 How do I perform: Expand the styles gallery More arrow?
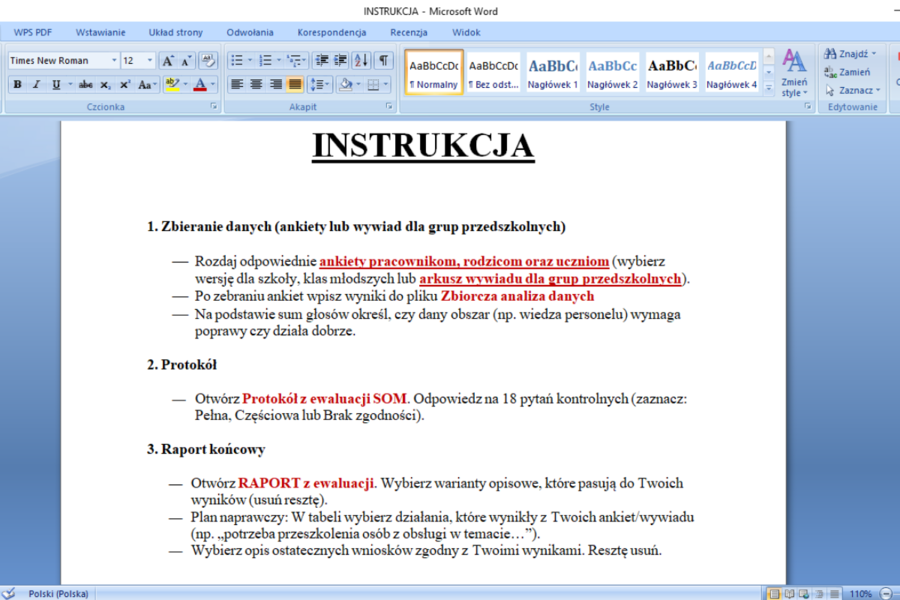point(769,87)
